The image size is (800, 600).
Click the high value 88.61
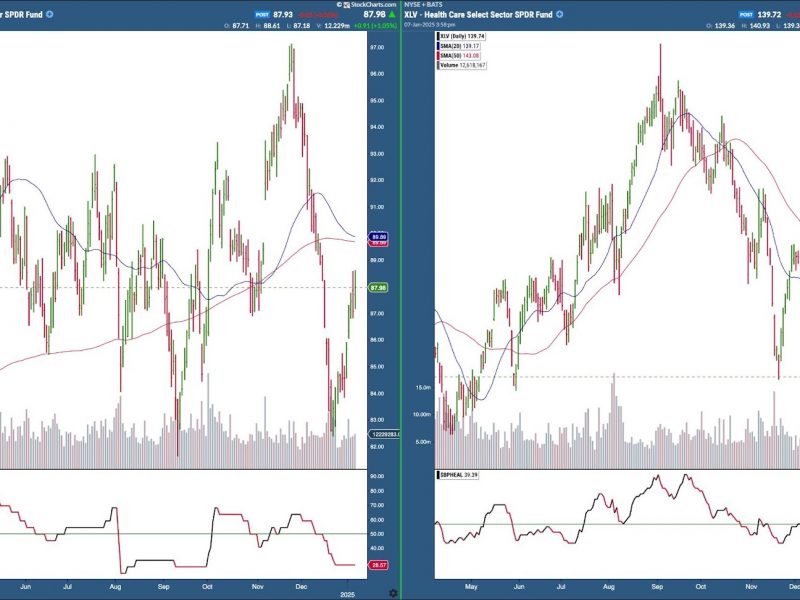coord(271,26)
